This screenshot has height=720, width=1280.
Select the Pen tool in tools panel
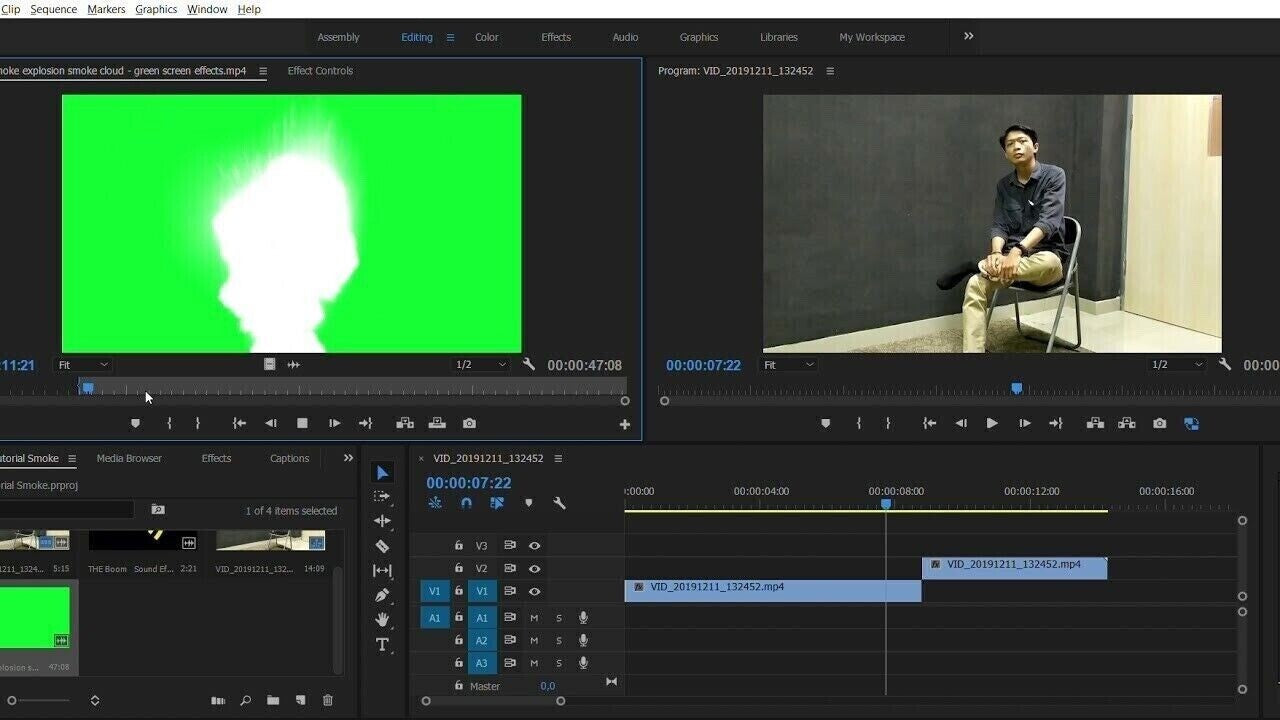(x=382, y=595)
